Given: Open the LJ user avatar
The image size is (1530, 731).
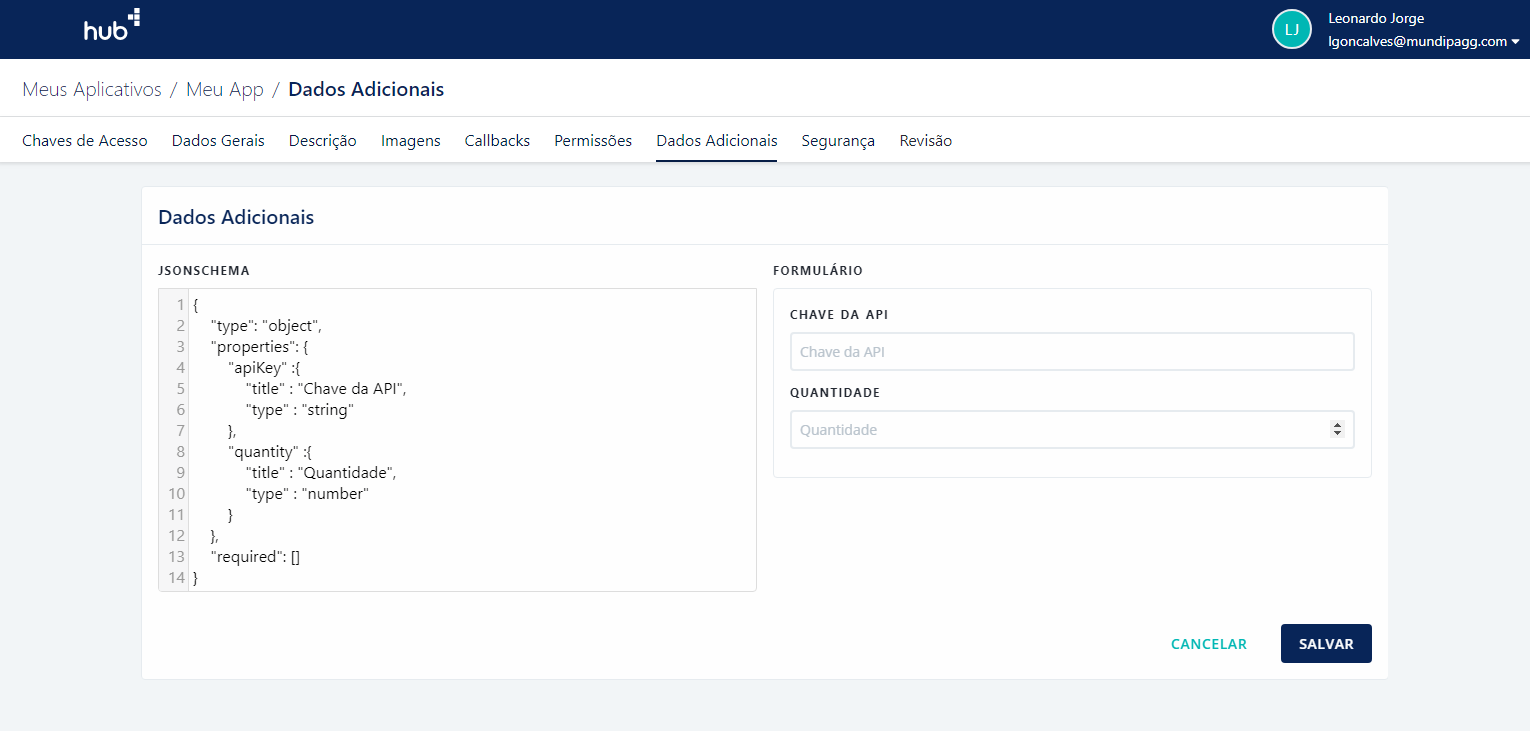Looking at the screenshot, I should pyautogui.click(x=1291, y=30).
